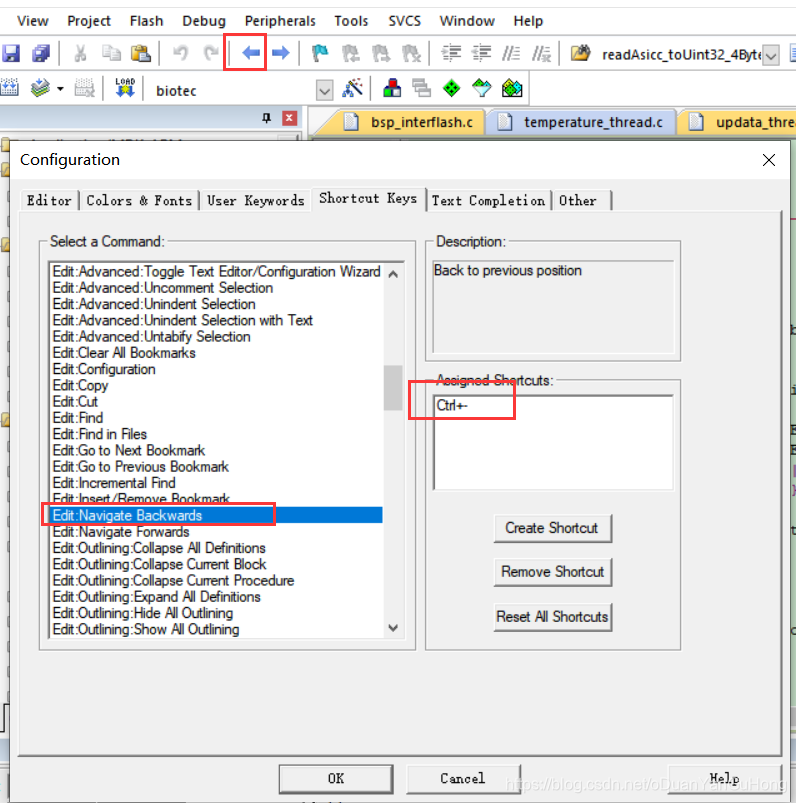The height and width of the screenshot is (803, 796).
Task: Click the Navigate Forwards blue arrow
Action: click(x=281, y=52)
